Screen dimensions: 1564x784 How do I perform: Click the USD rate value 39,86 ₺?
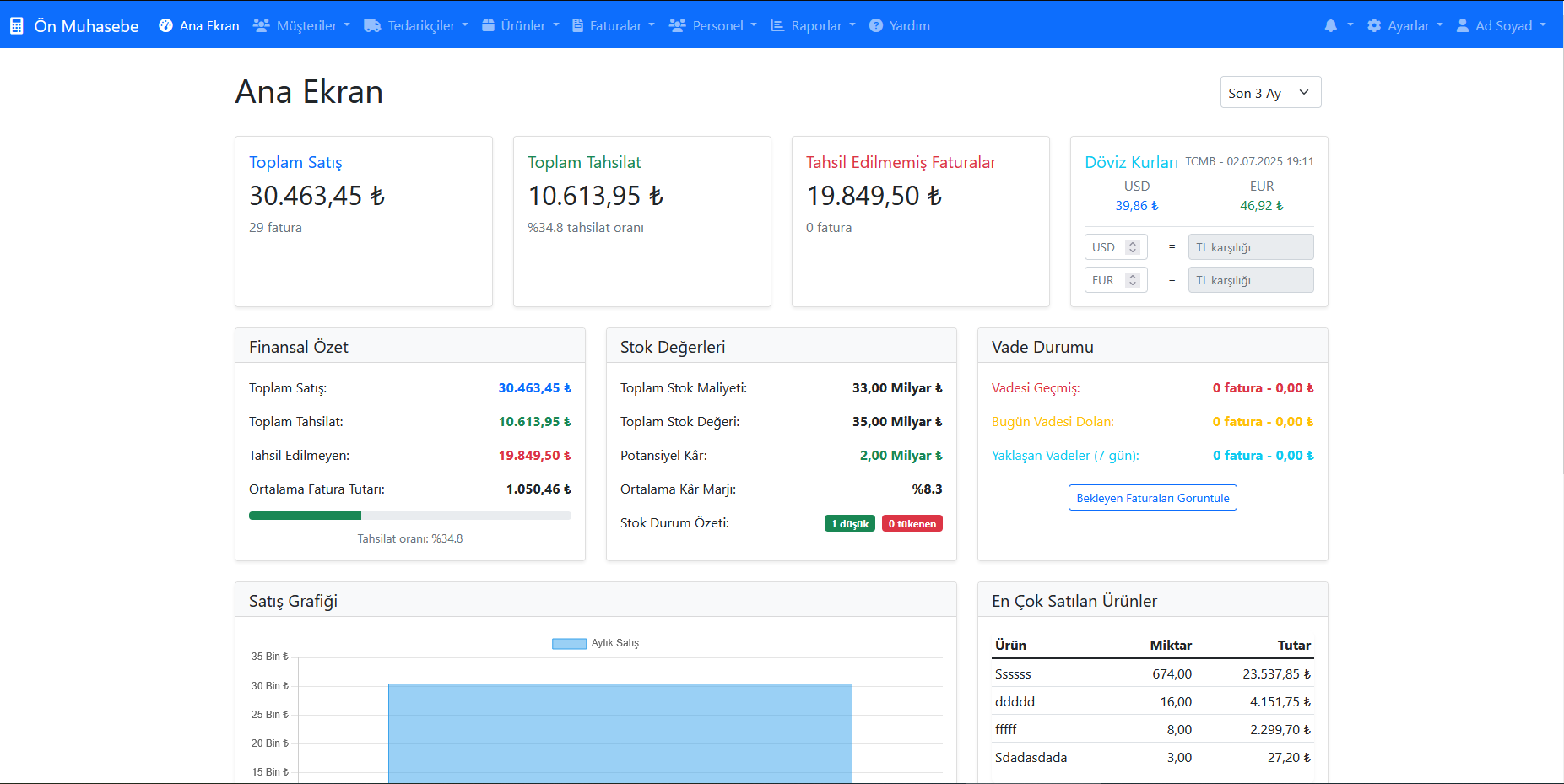[x=1137, y=206]
